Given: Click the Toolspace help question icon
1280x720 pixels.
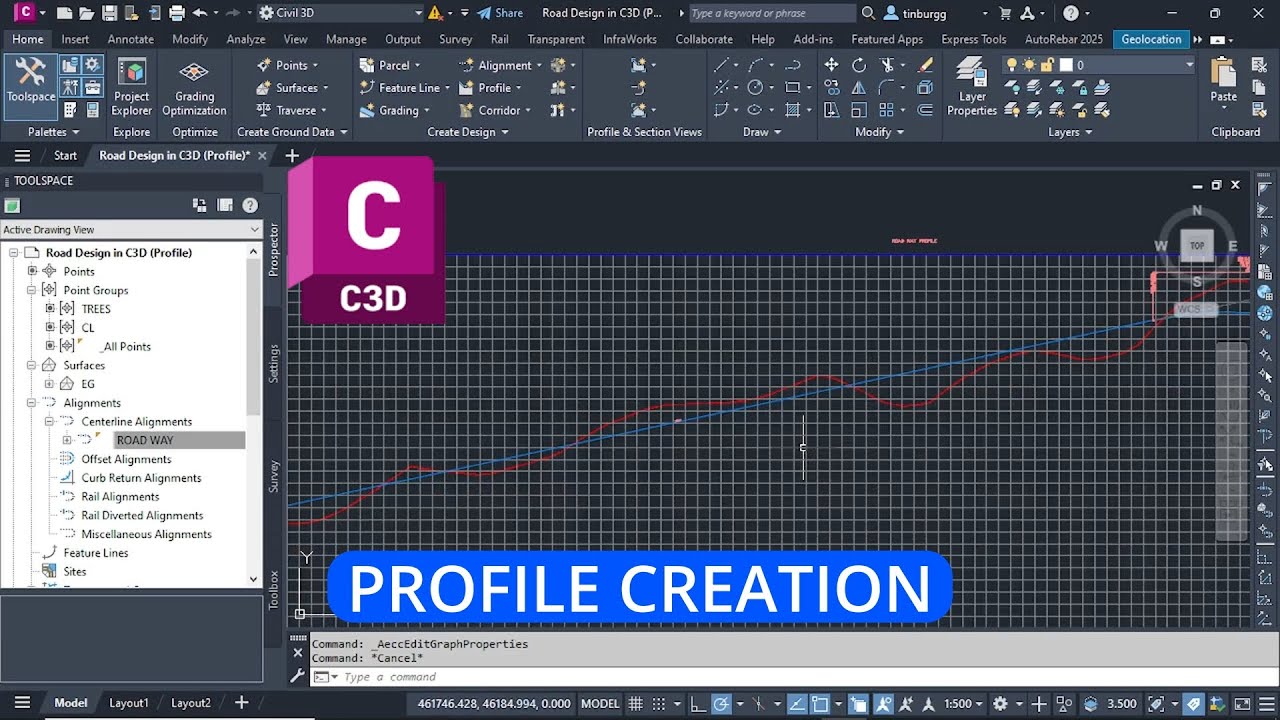Looking at the screenshot, I should (250, 205).
